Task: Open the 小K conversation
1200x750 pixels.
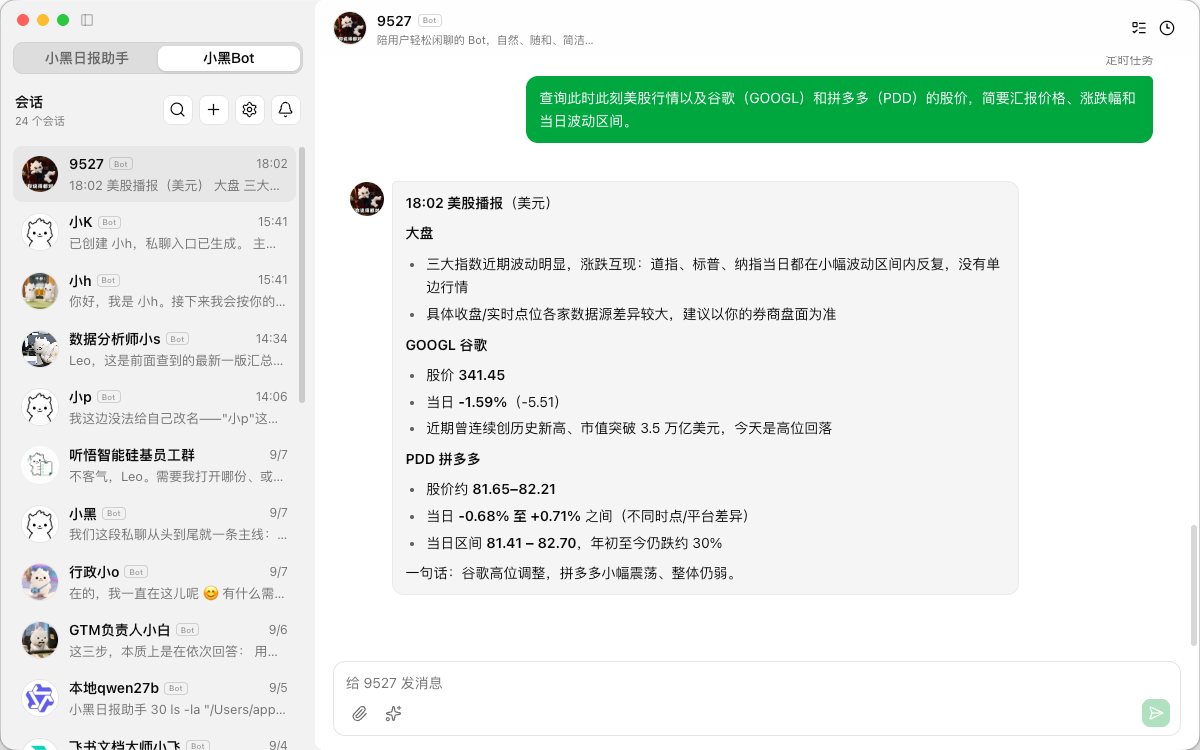Action: [155, 232]
